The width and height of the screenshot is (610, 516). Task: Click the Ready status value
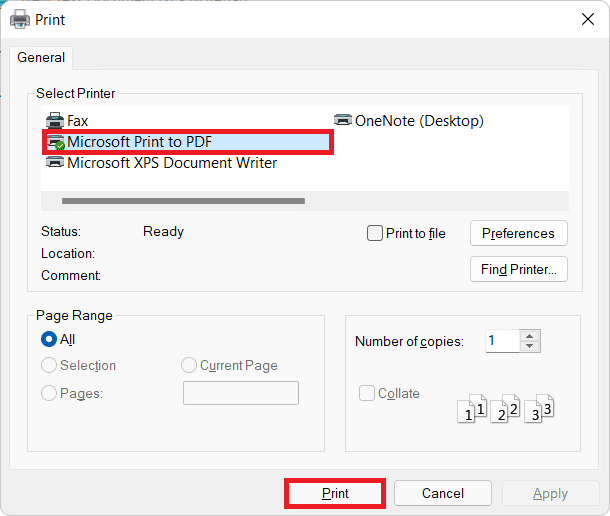[x=163, y=232]
